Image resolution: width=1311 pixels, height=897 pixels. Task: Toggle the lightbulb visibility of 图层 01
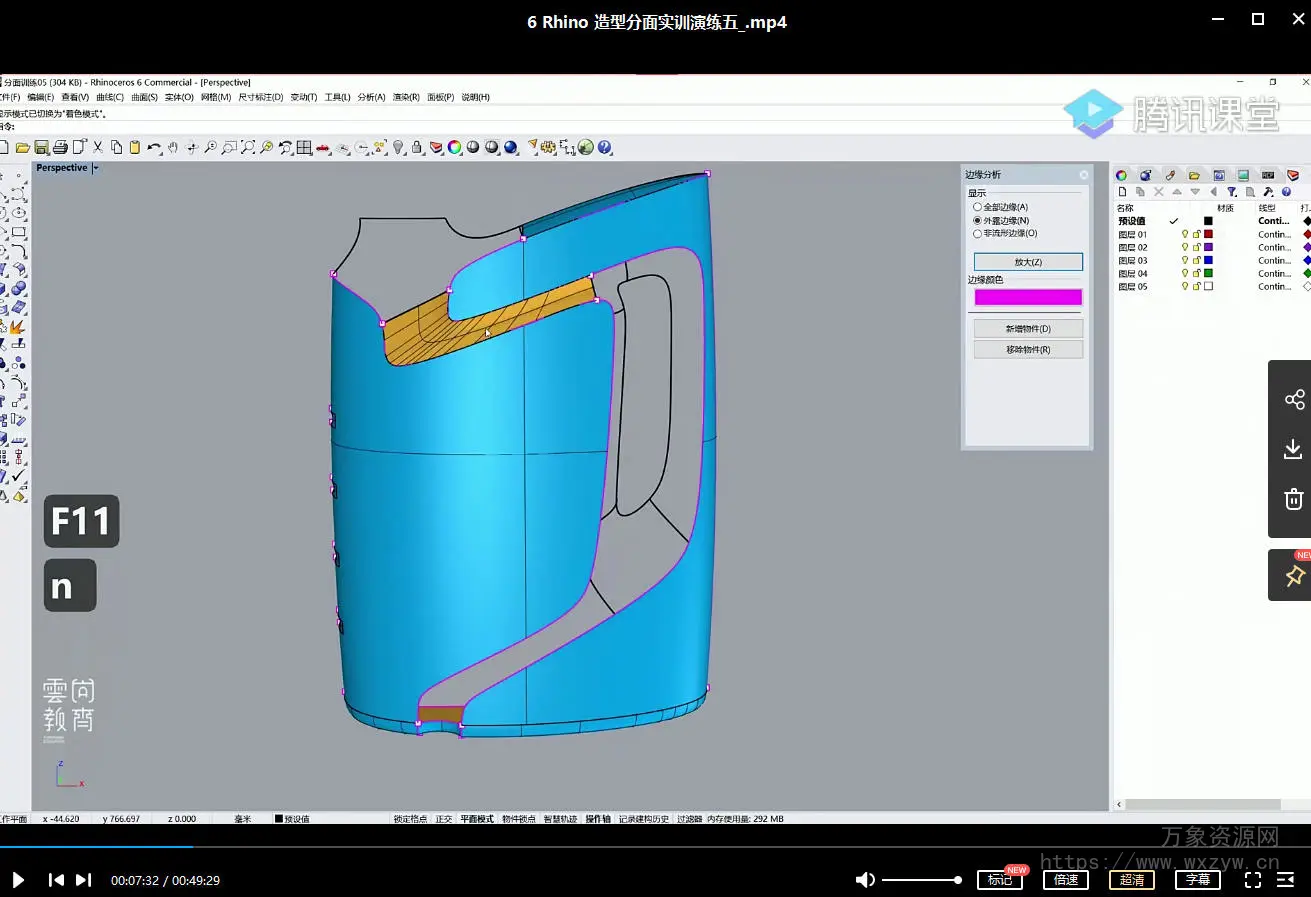point(1185,234)
